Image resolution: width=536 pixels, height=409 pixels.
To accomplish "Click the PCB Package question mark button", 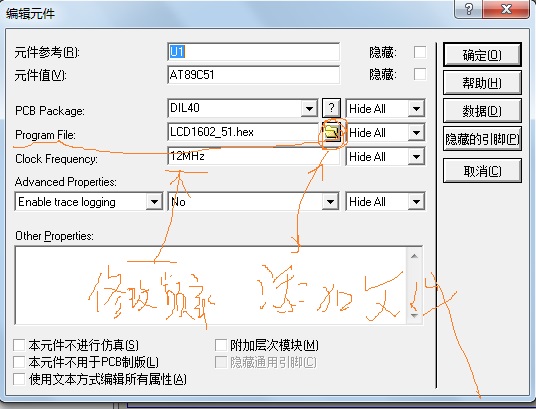I will [x=331, y=108].
